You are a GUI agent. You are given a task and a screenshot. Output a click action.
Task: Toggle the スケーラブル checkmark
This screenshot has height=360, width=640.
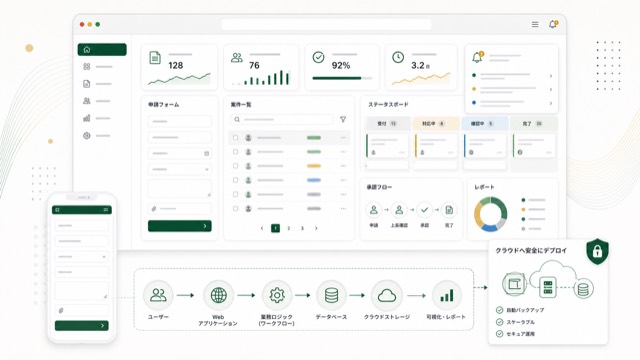(499, 322)
